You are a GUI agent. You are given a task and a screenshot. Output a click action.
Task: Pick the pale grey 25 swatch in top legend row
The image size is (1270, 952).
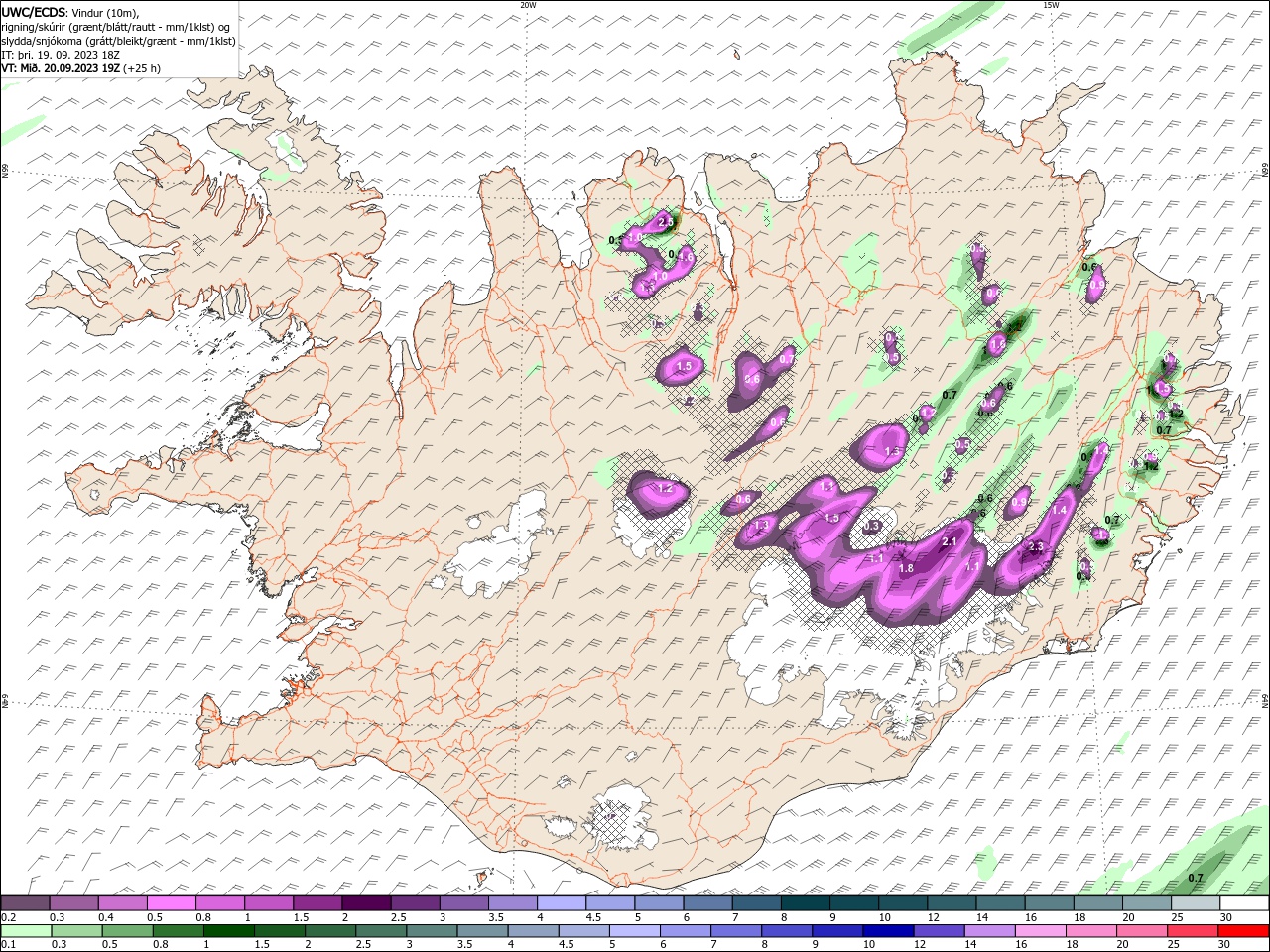click(1195, 903)
